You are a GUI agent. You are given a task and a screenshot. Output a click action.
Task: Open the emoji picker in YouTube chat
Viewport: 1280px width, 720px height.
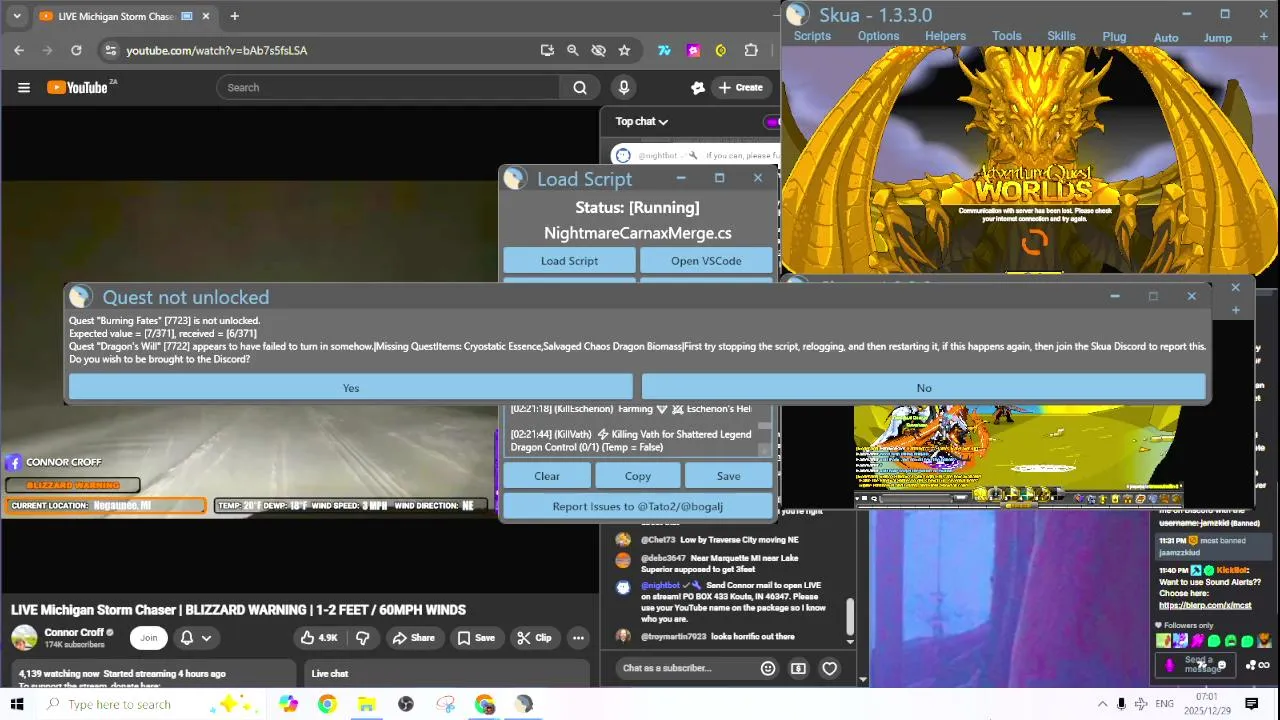768,668
